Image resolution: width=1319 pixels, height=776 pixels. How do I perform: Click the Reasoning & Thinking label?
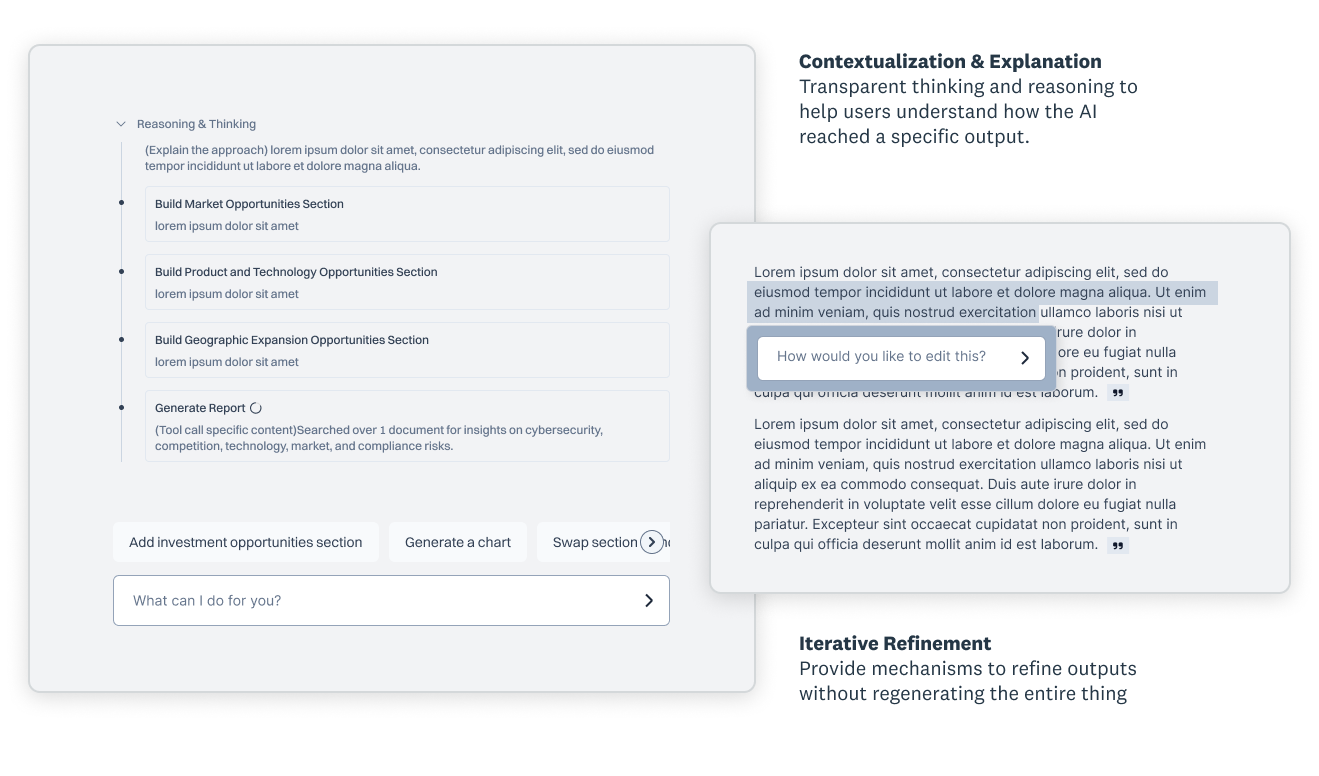pos(197,124)
